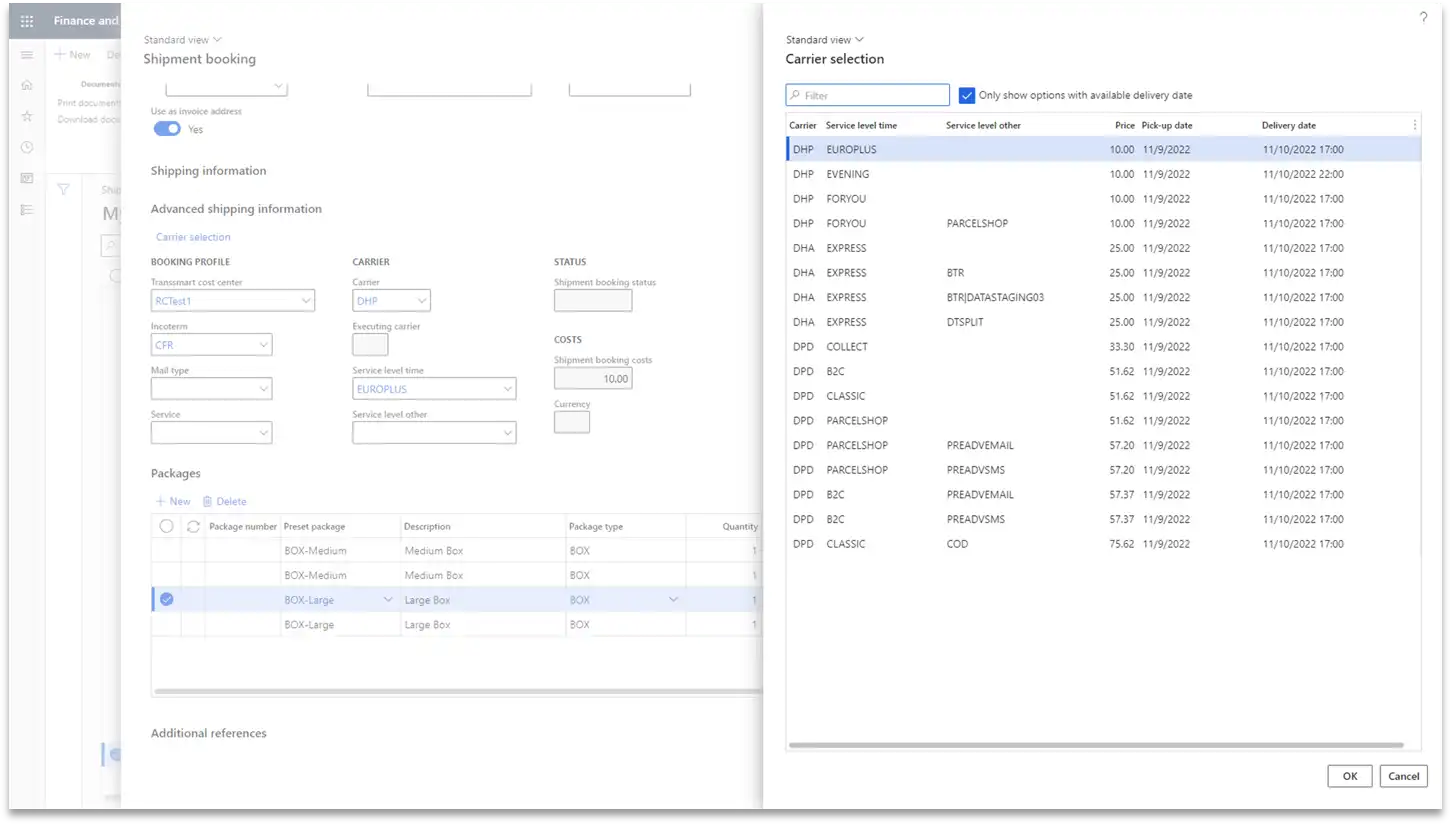This screenshot has height=824, width=1451.
Task: Click the help question mark icon
Action: click(x=1424, y=18)
